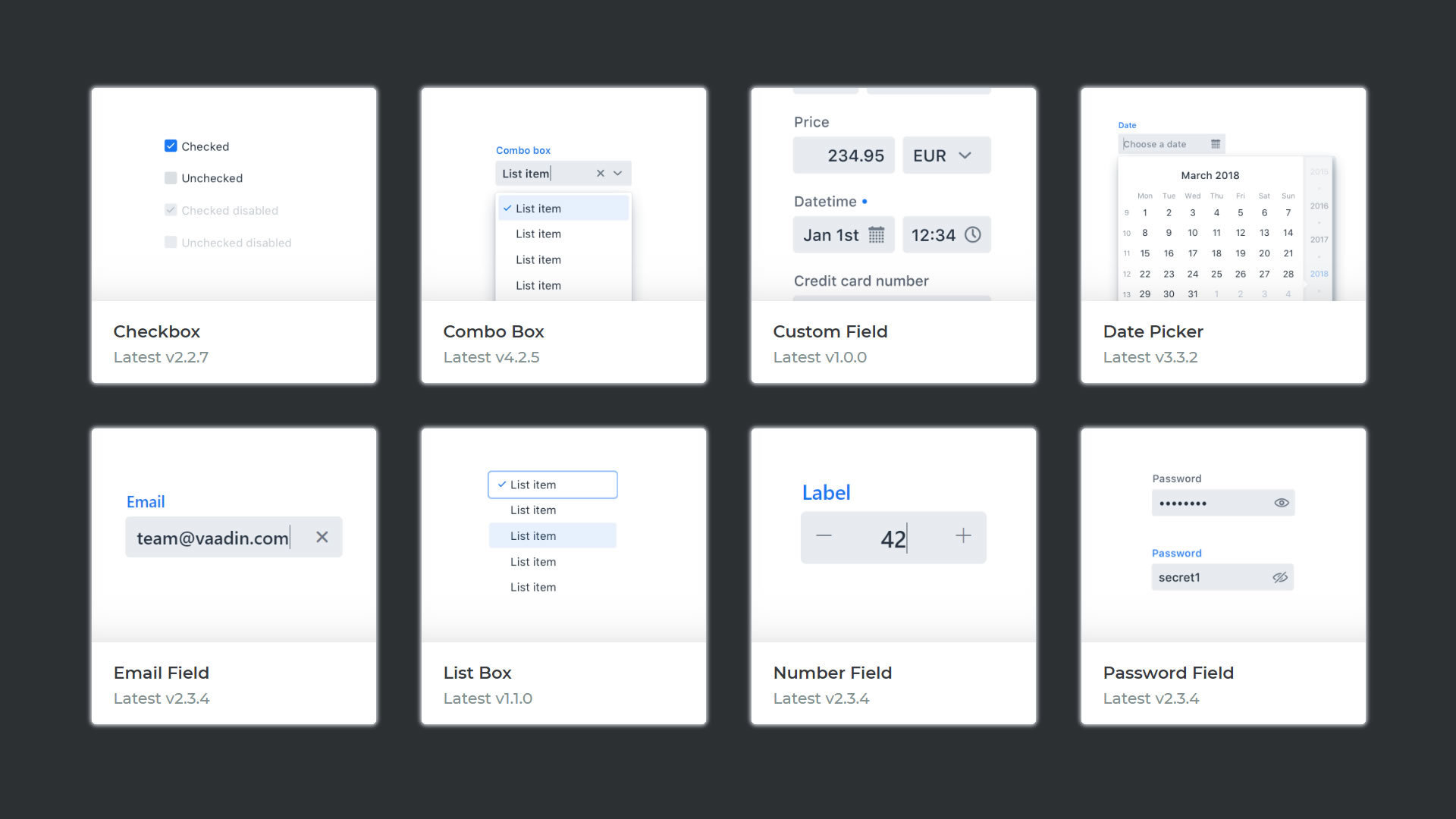Uncheck the Checked checkbox
1456x819 pixels.
coord(171,146)
